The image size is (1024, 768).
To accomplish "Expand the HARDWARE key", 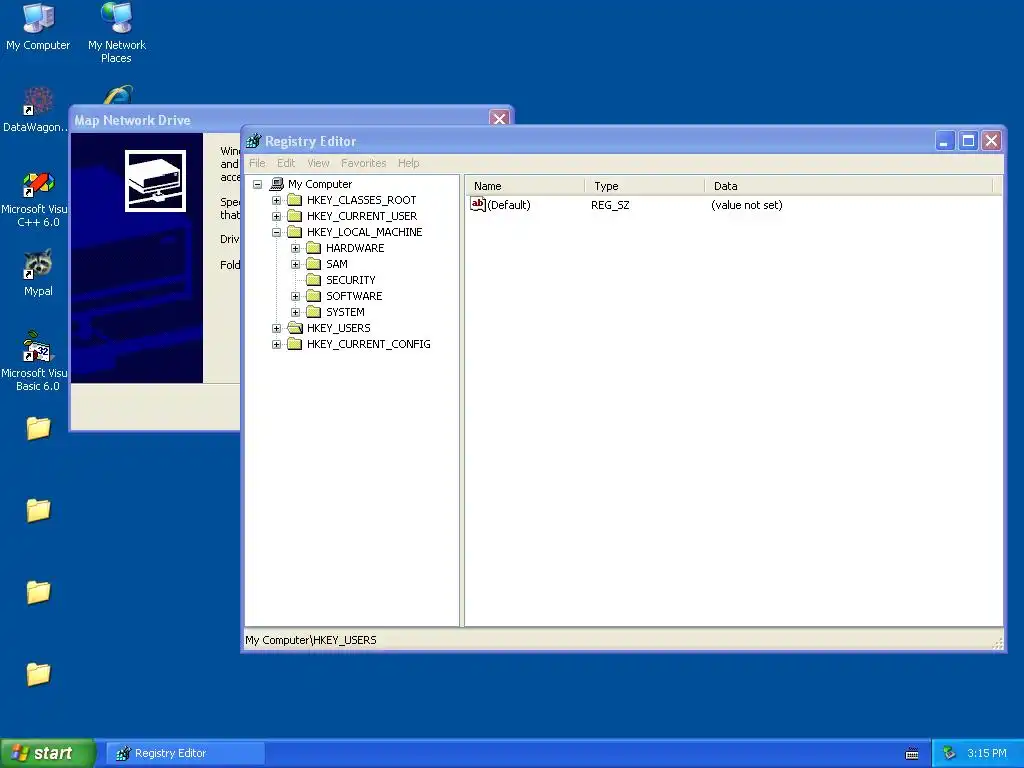I will click(x=296, y=248).
